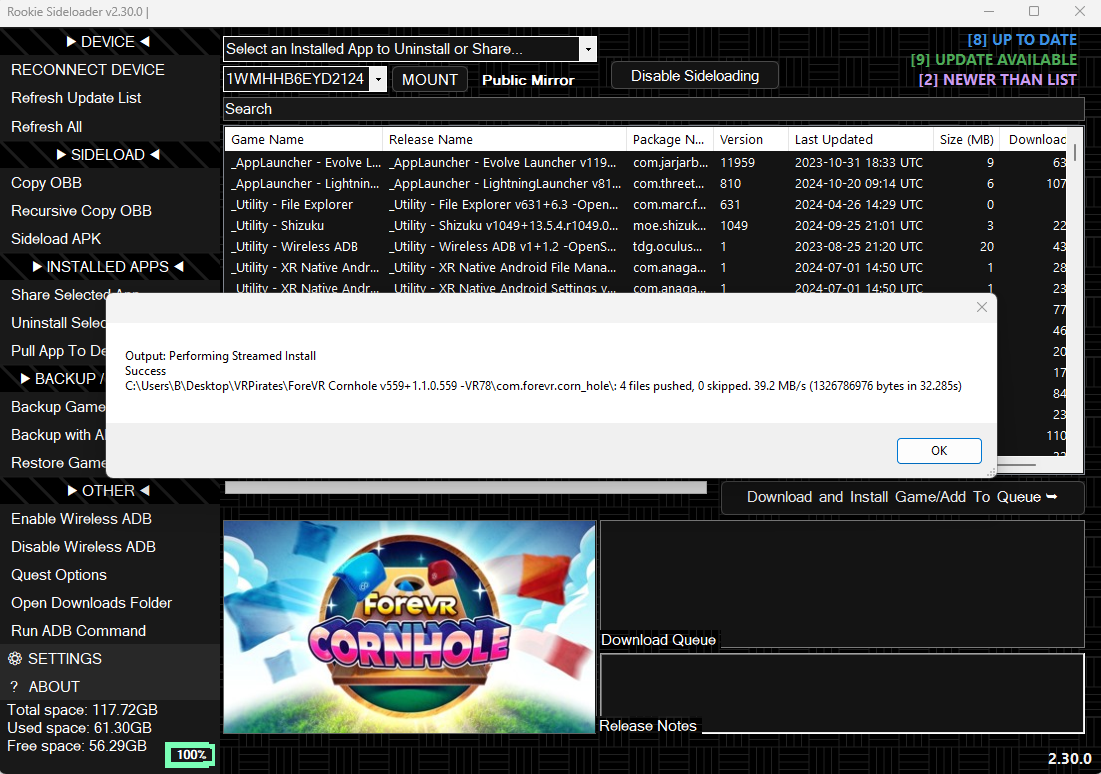Viewport: 1101px width, 774px height.
Task: Sort list by Game Name column
Action: [302, 140]
